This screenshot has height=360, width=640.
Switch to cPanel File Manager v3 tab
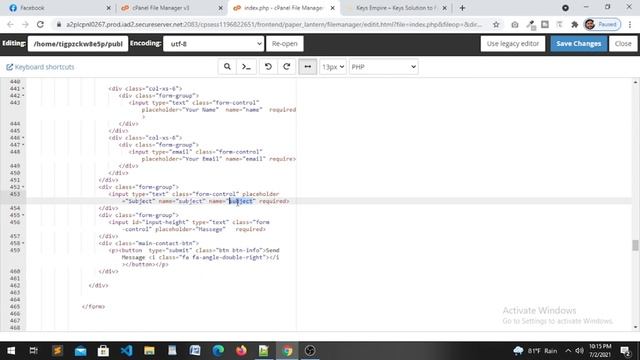169,8
